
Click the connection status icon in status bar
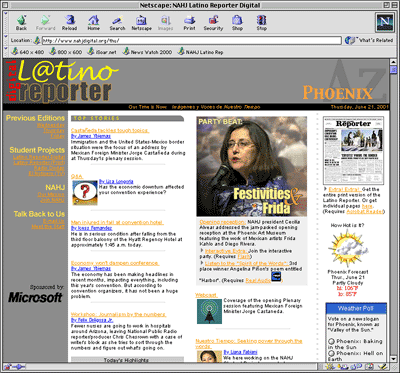pos(19,367)
